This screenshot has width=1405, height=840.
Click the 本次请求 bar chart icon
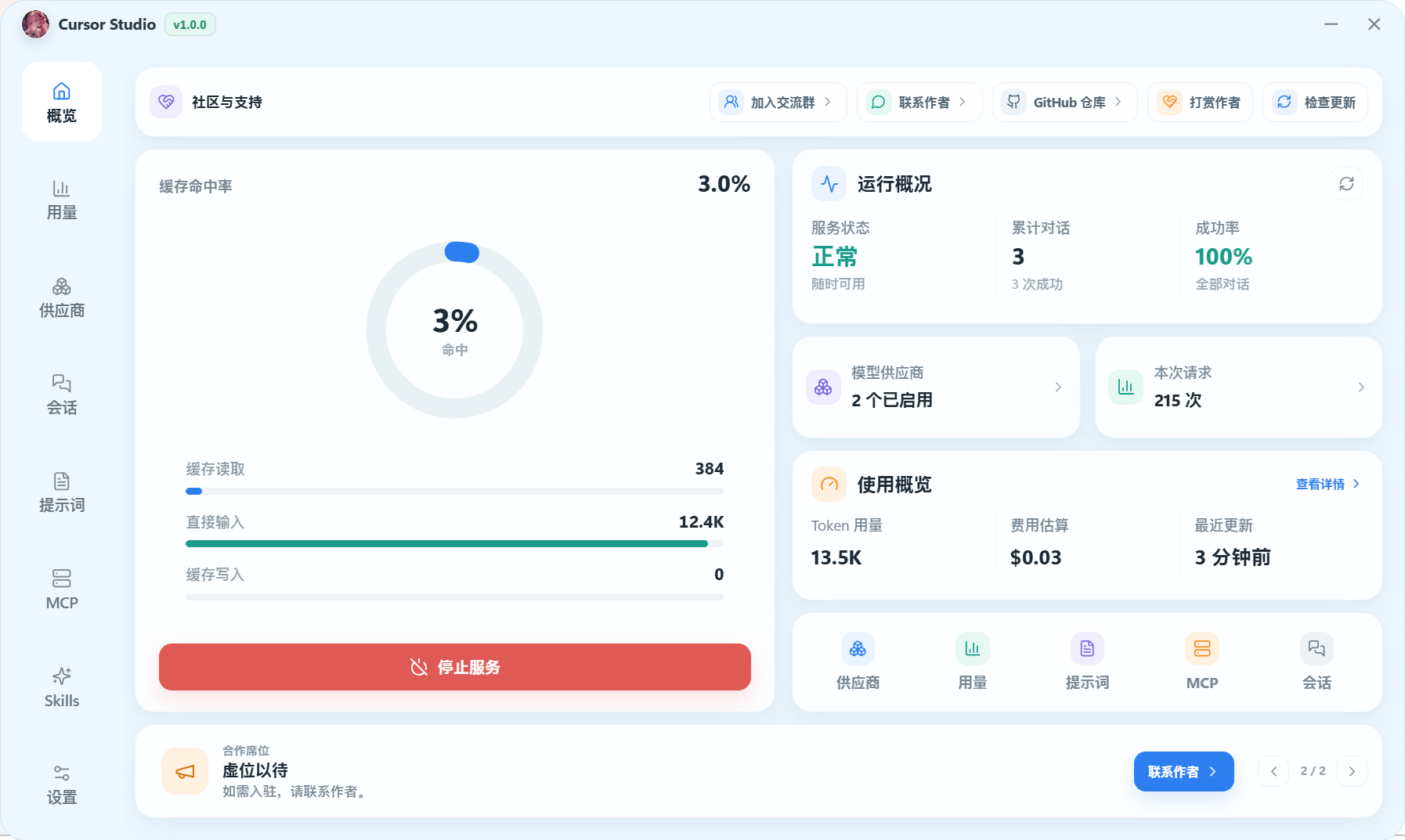tap(1125, 387)
